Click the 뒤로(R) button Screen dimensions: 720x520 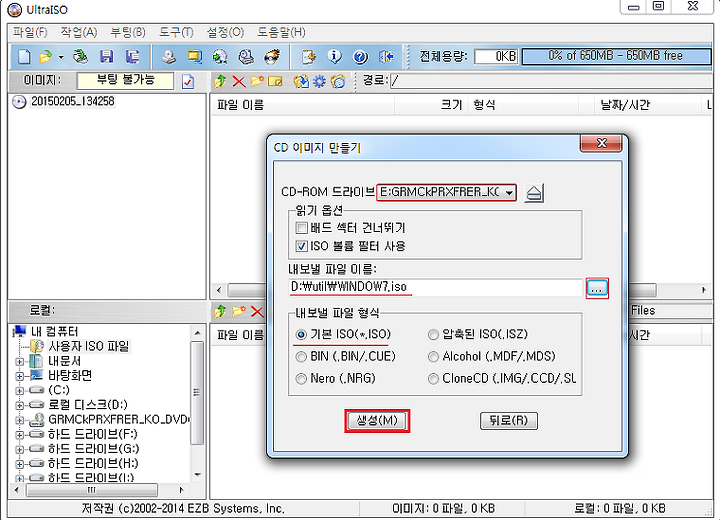(509, 420)
